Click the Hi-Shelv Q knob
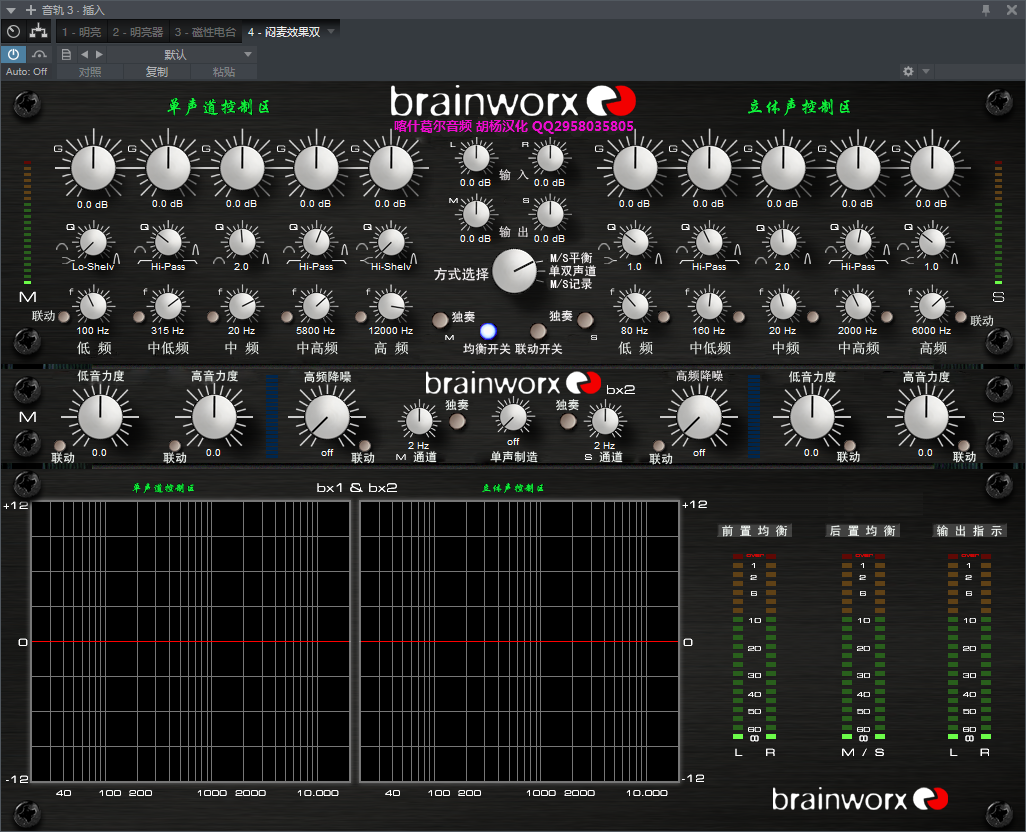 click(391, 242)
